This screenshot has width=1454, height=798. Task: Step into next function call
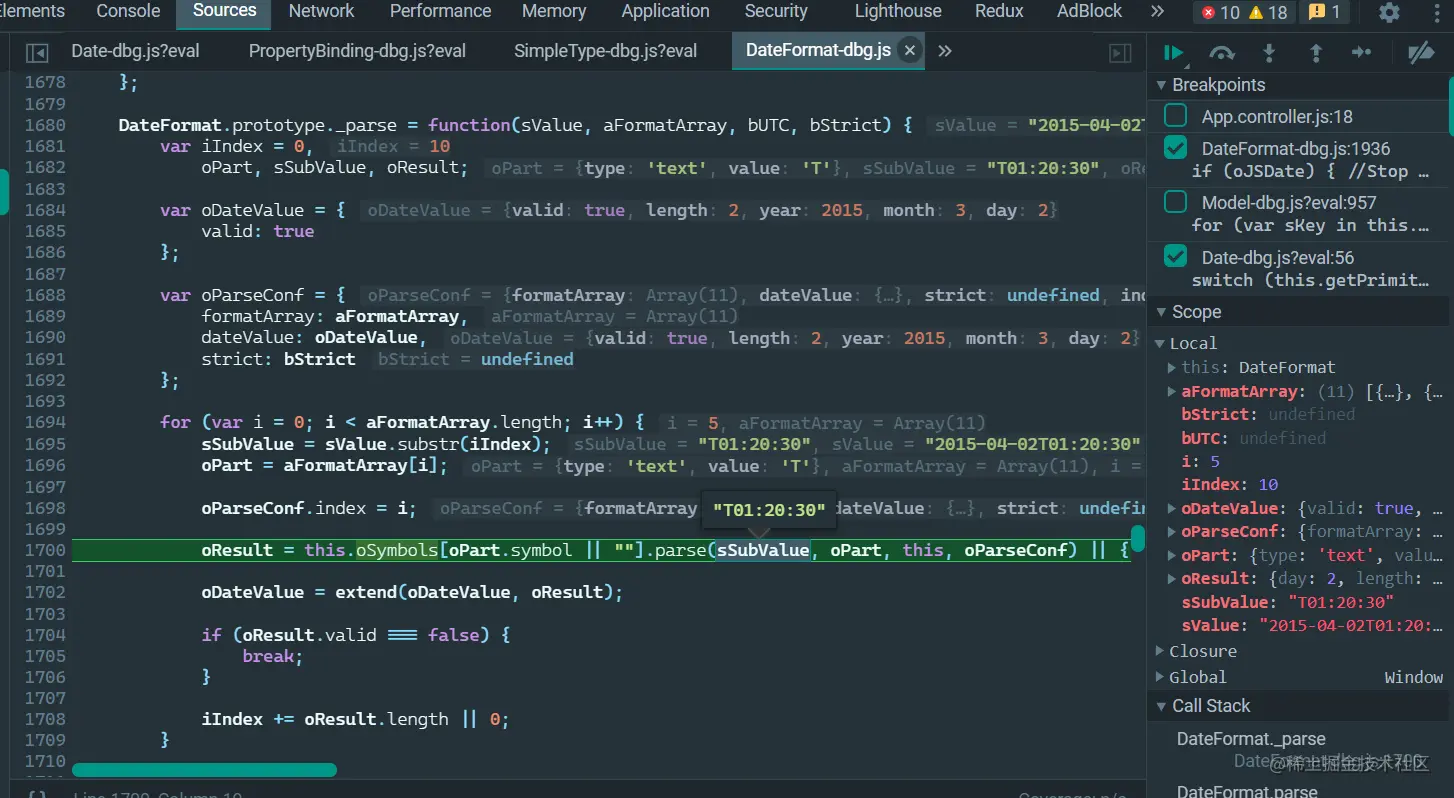tap(1269, 53)
